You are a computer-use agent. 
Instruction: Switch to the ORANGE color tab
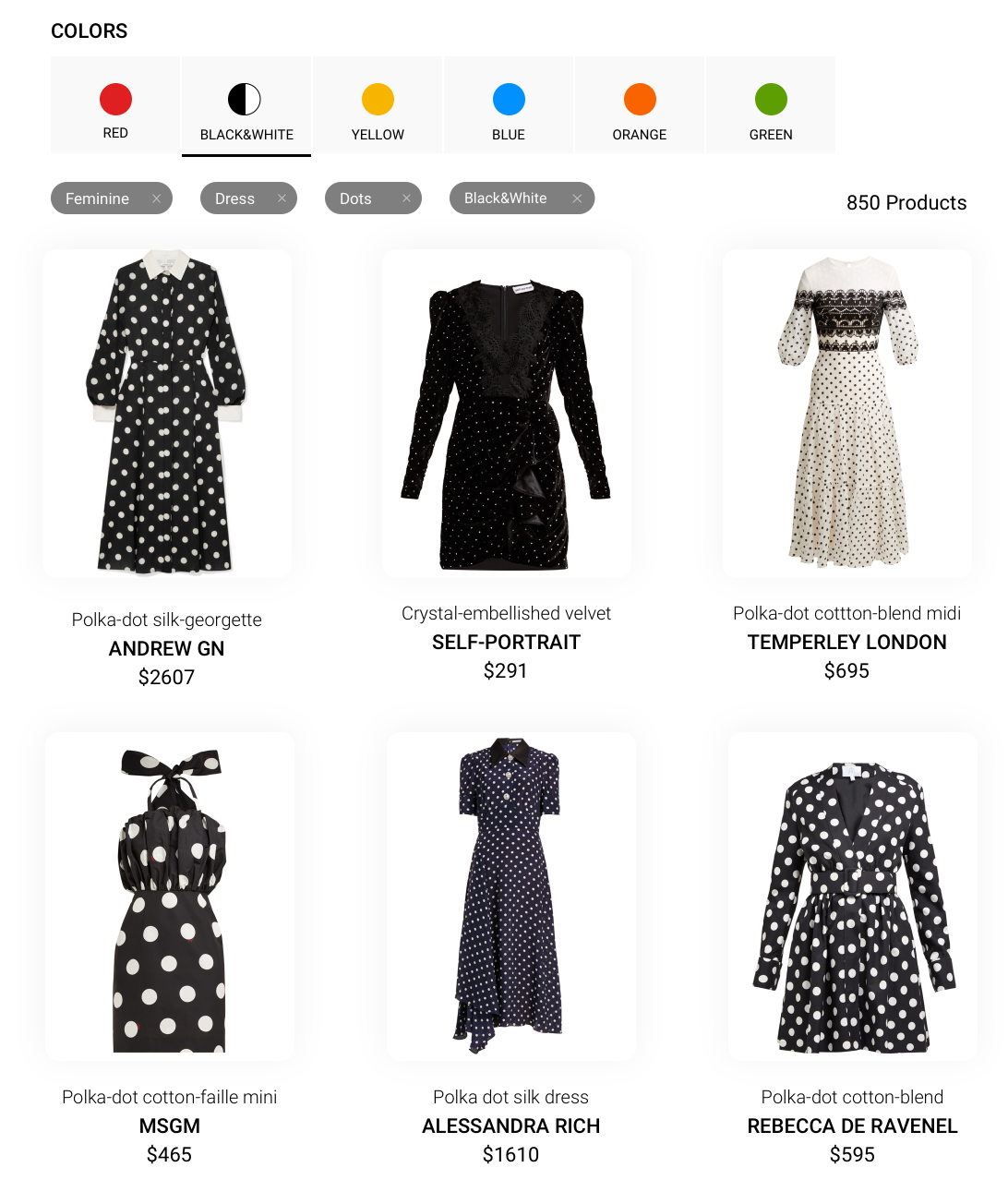coord(640,104)
